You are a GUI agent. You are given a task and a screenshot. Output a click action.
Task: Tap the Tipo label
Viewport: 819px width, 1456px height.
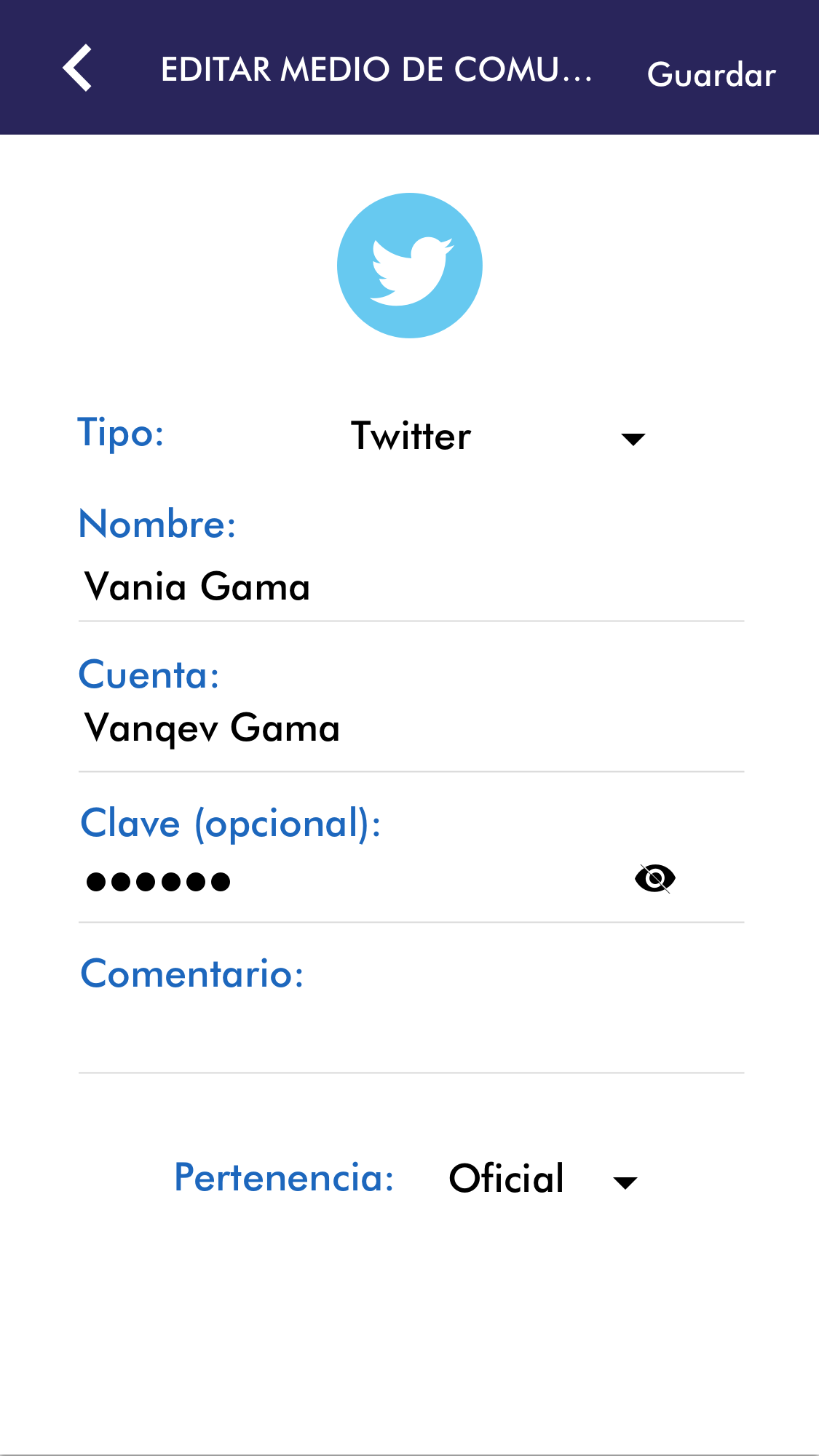(x=121, y=433)
